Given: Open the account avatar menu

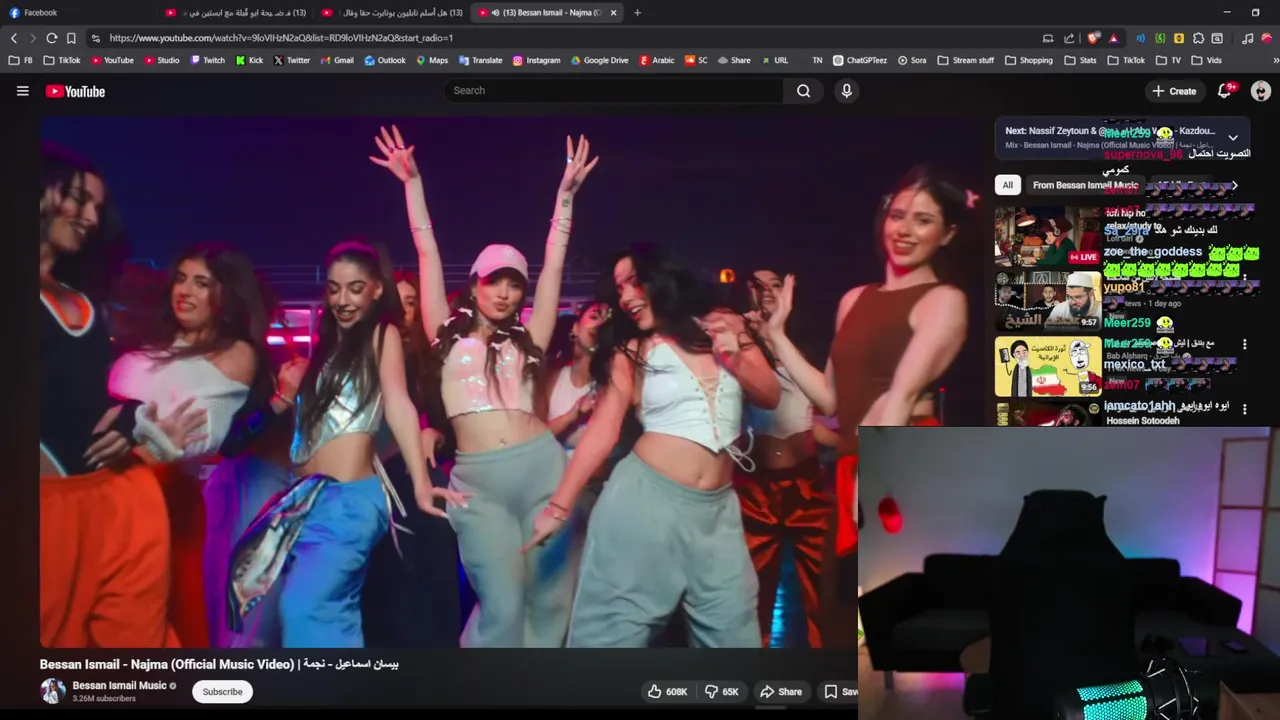Looking at the screenshot, I should [1261, 91].
